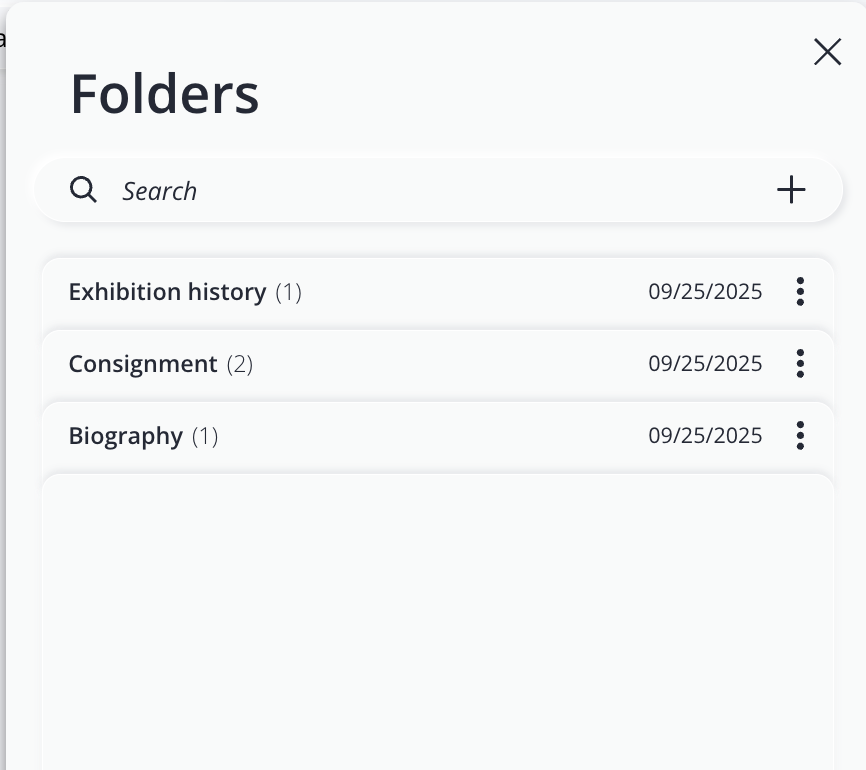This screenshot has height=770, width=866.
Task: Select the Consignment folder
Action: pyautogui.click(x=143, y=364)
